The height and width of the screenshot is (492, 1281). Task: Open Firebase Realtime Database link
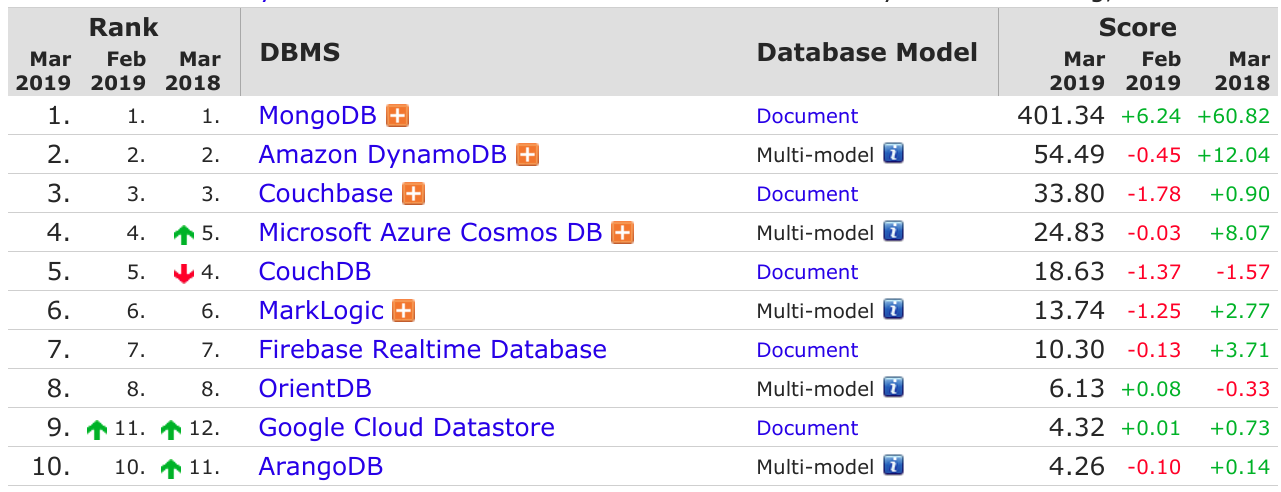coord(433,350)
